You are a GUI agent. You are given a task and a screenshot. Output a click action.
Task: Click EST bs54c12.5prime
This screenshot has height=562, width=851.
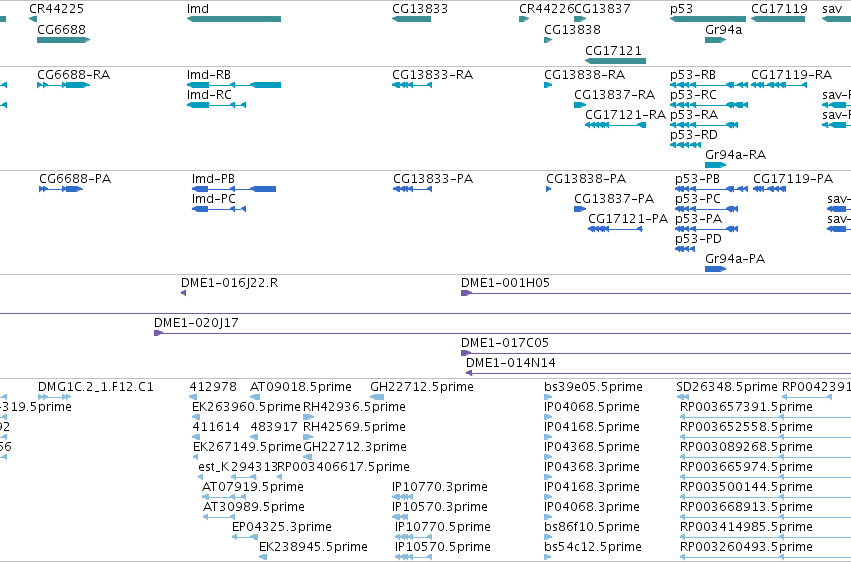[548, 557]
